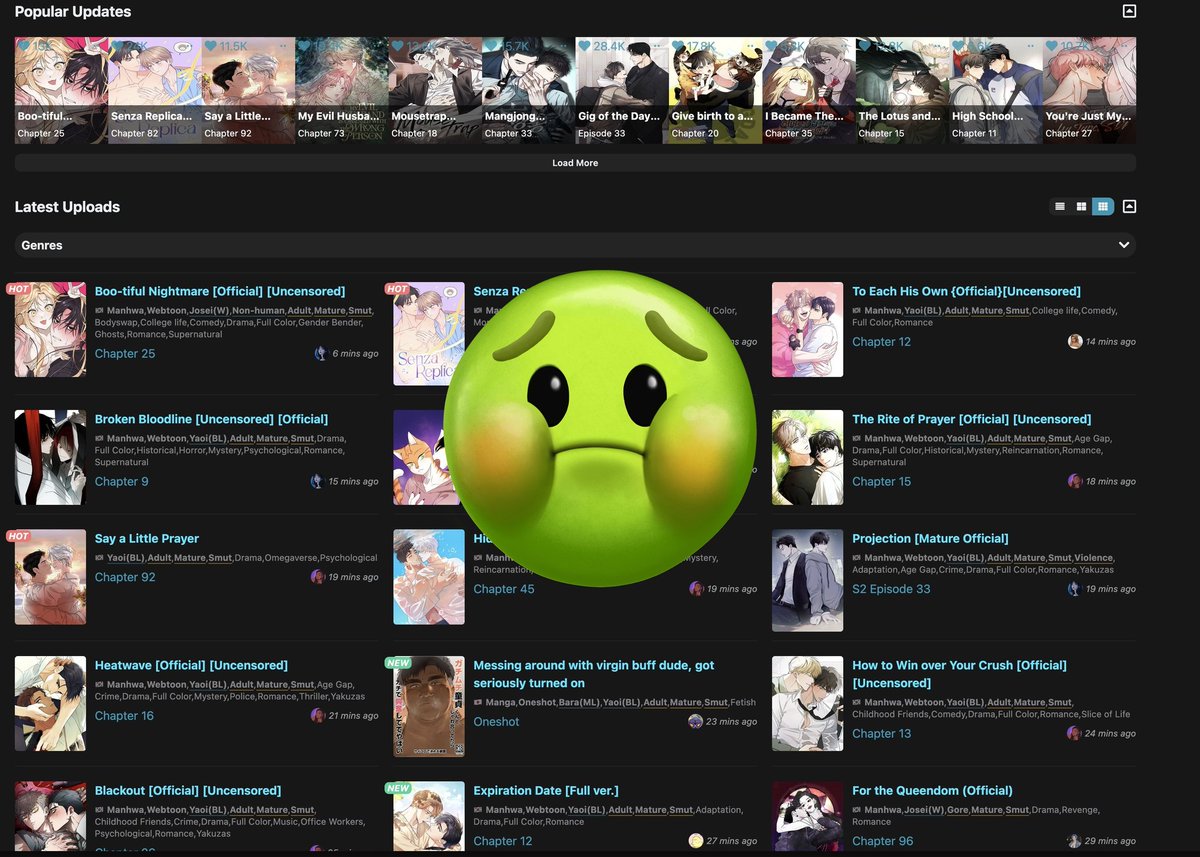Open S2 Episode 33 of Projection
1200x857 pixels.
[x=891, y=589]
